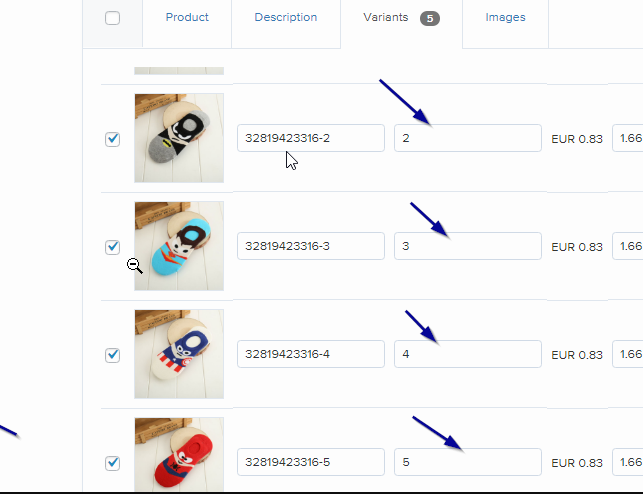Switch to the Product tab
The image size is (643, 494).
187,18
